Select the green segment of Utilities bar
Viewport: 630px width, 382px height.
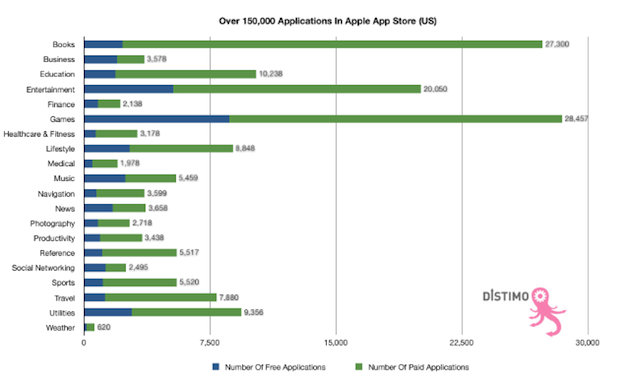click(x=186, y=313)
